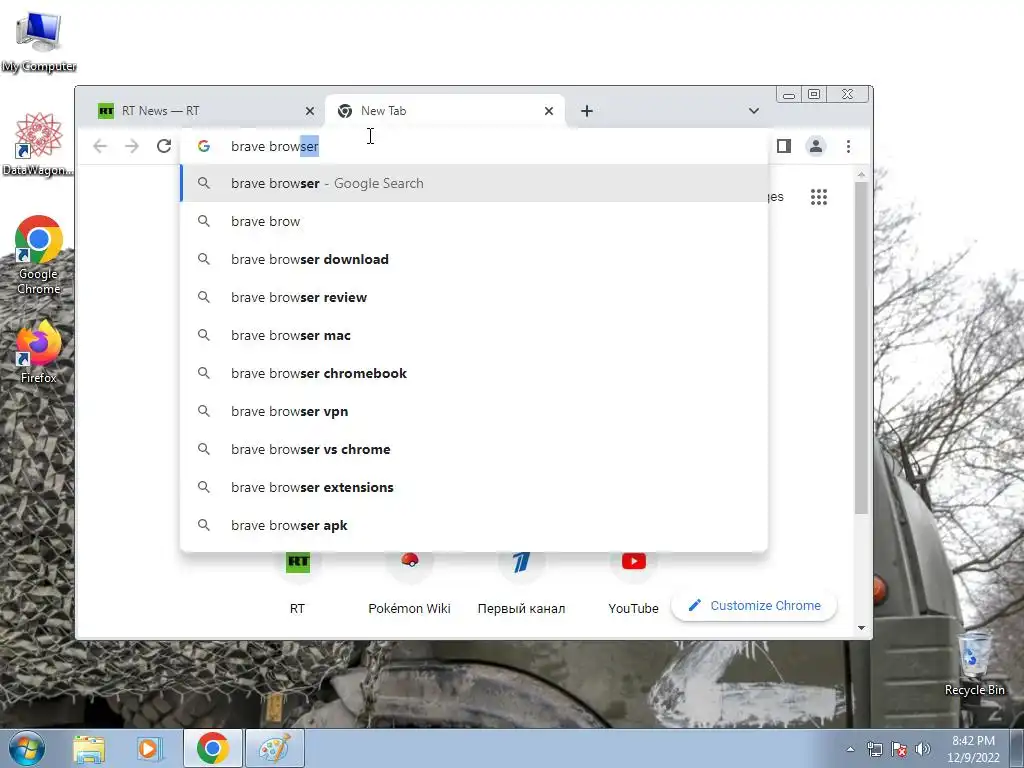1024x768 pixels.
Task: Select 'brave browser - Google Search' suggestion
Action: coord(474,184)
